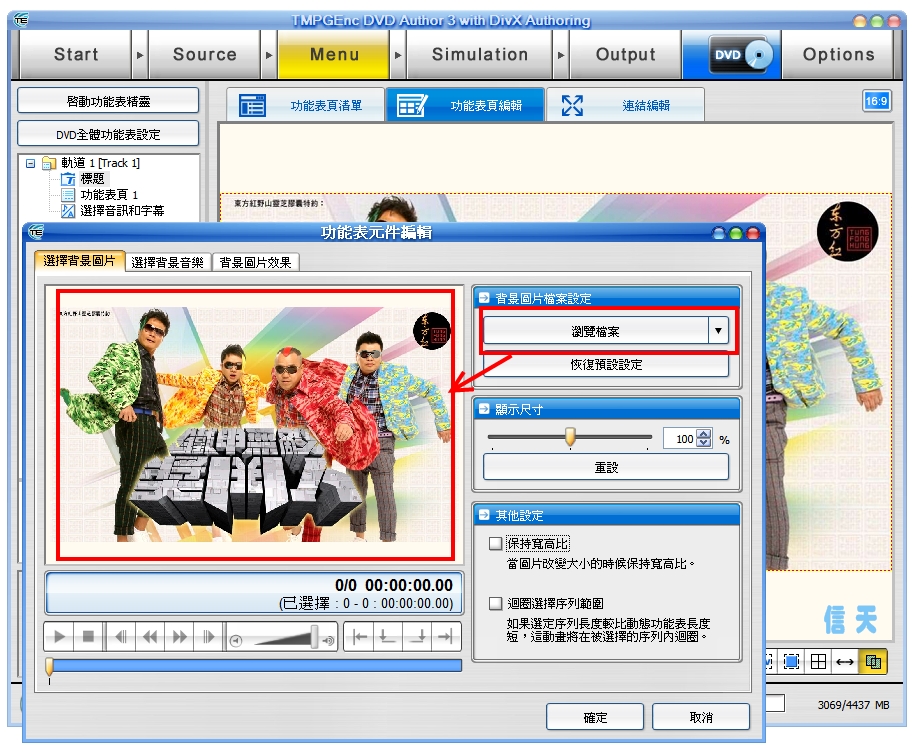Toggle the 16:9 aspect ratio button
The height and width of the screenshot is (752, 914).
[x=876, y=101]
